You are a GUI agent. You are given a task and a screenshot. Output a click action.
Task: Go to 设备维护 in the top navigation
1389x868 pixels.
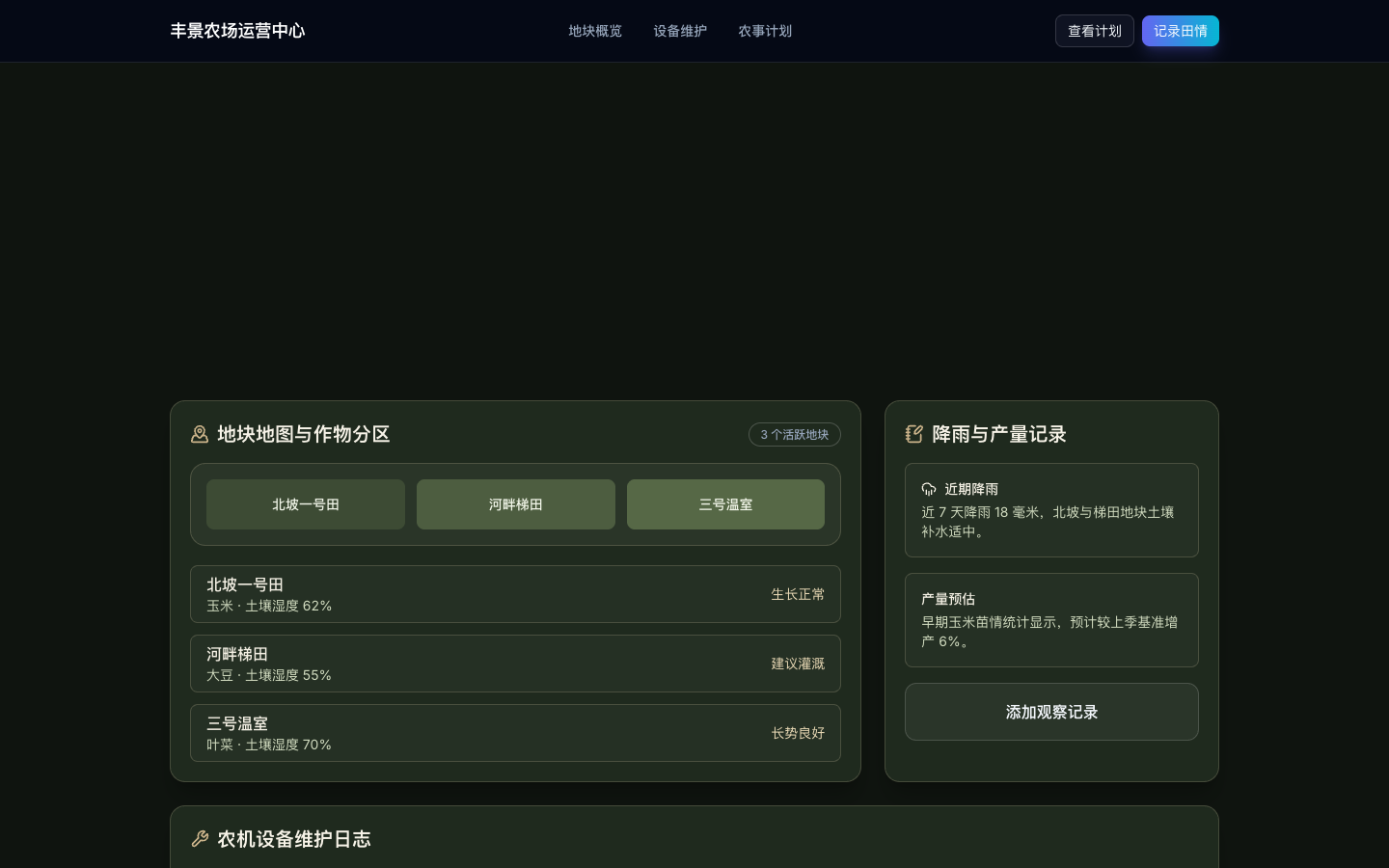point(680,31)
